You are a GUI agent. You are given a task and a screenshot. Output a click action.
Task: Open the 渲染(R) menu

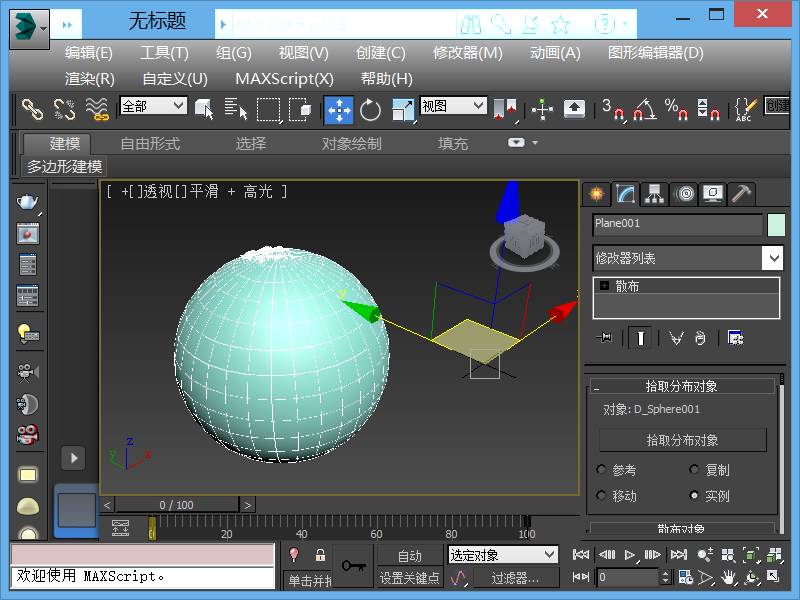[90, 79]
